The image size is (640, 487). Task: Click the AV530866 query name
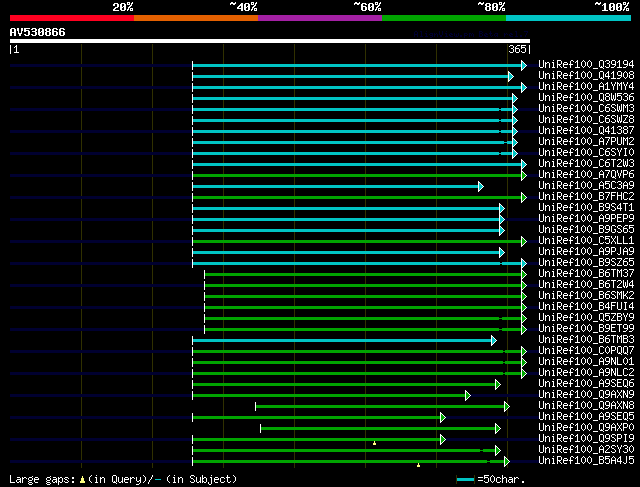[38, 32]
